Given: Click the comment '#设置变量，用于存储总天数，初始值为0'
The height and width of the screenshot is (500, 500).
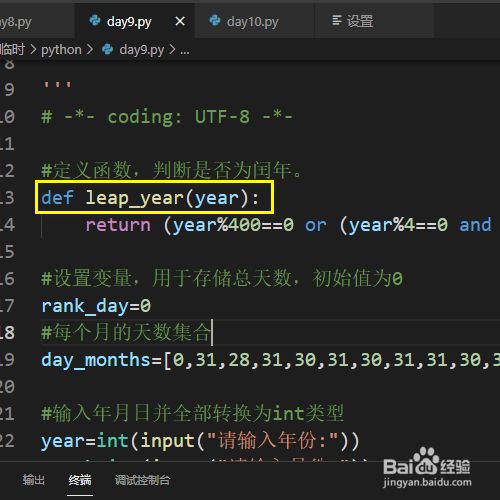Looking at the screenshot, I should click(222, 278).
